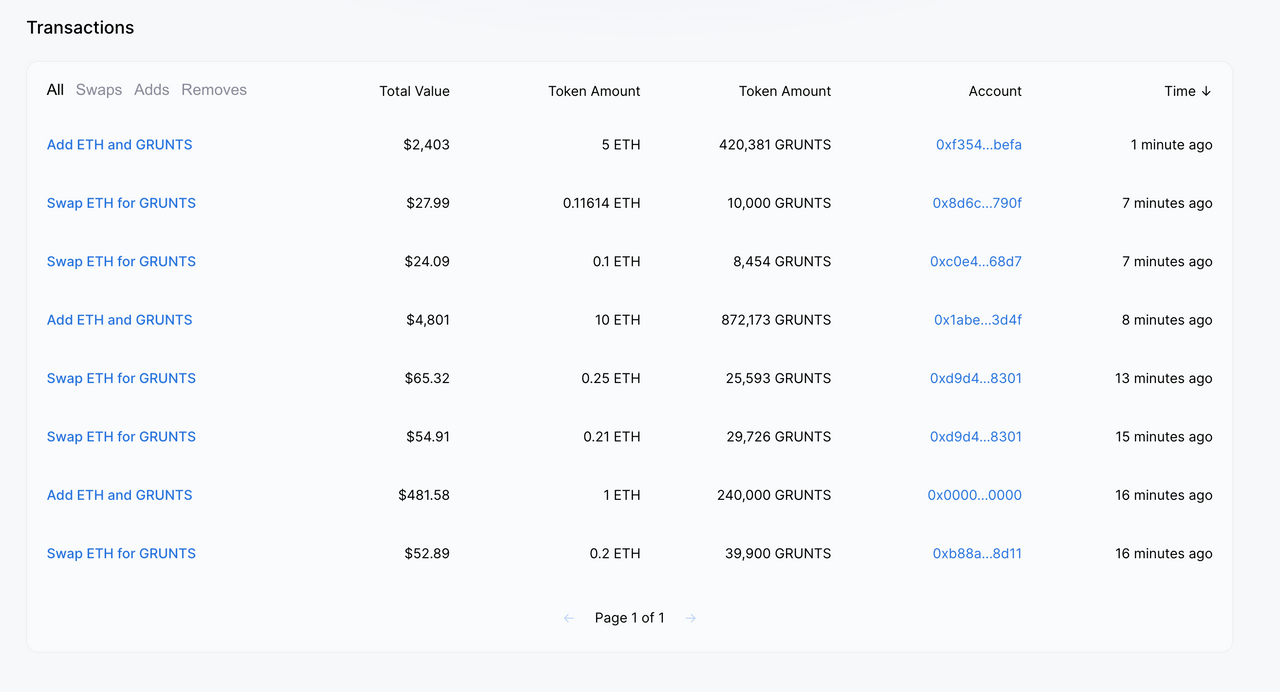
Task: Click the 240,000 GRUNTS amount
Action: click(x=774, y=495)
